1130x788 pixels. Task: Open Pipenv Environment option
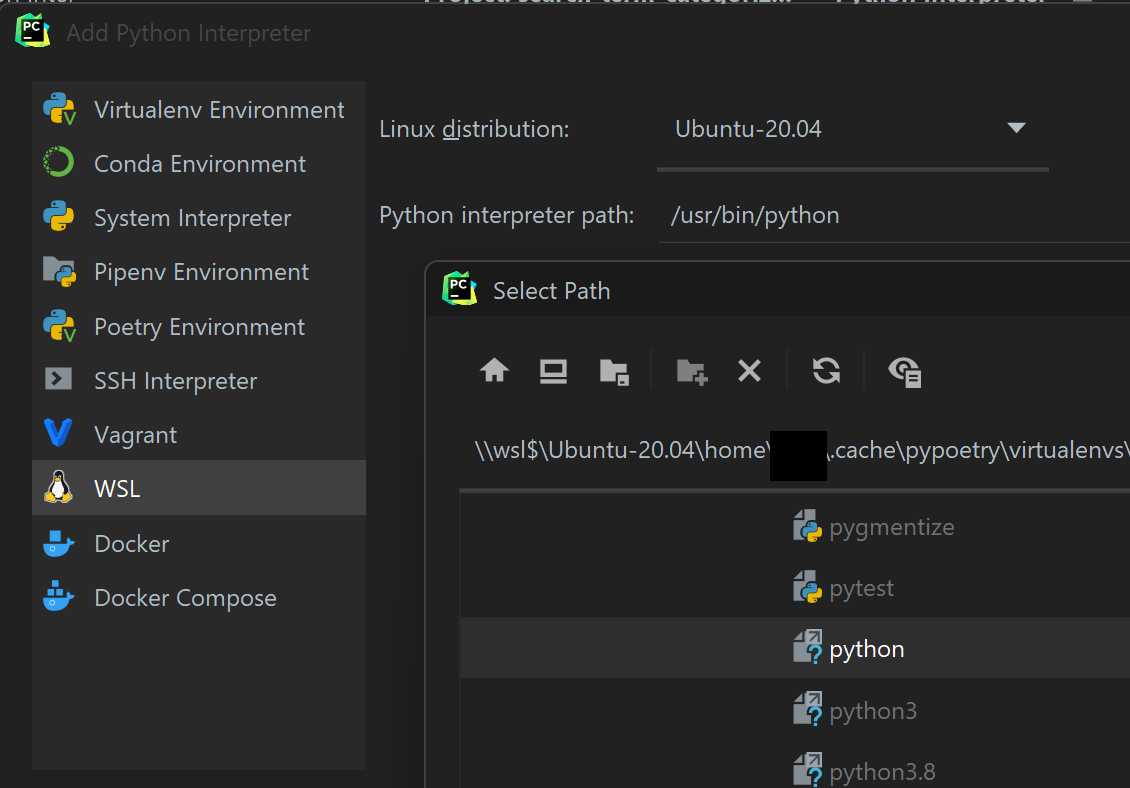199,272
